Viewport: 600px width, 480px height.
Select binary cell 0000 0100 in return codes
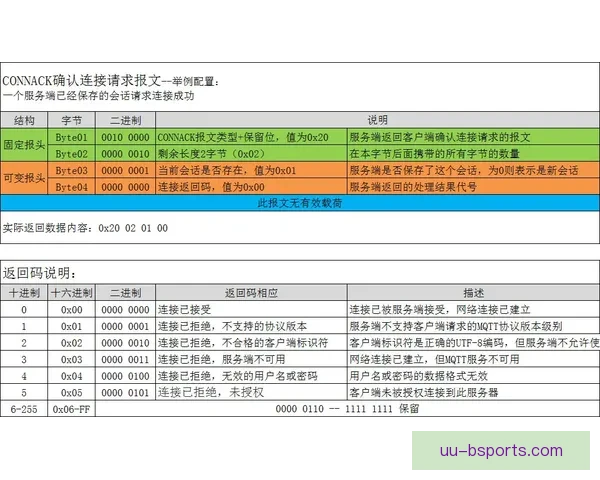[x=126, y=376]
